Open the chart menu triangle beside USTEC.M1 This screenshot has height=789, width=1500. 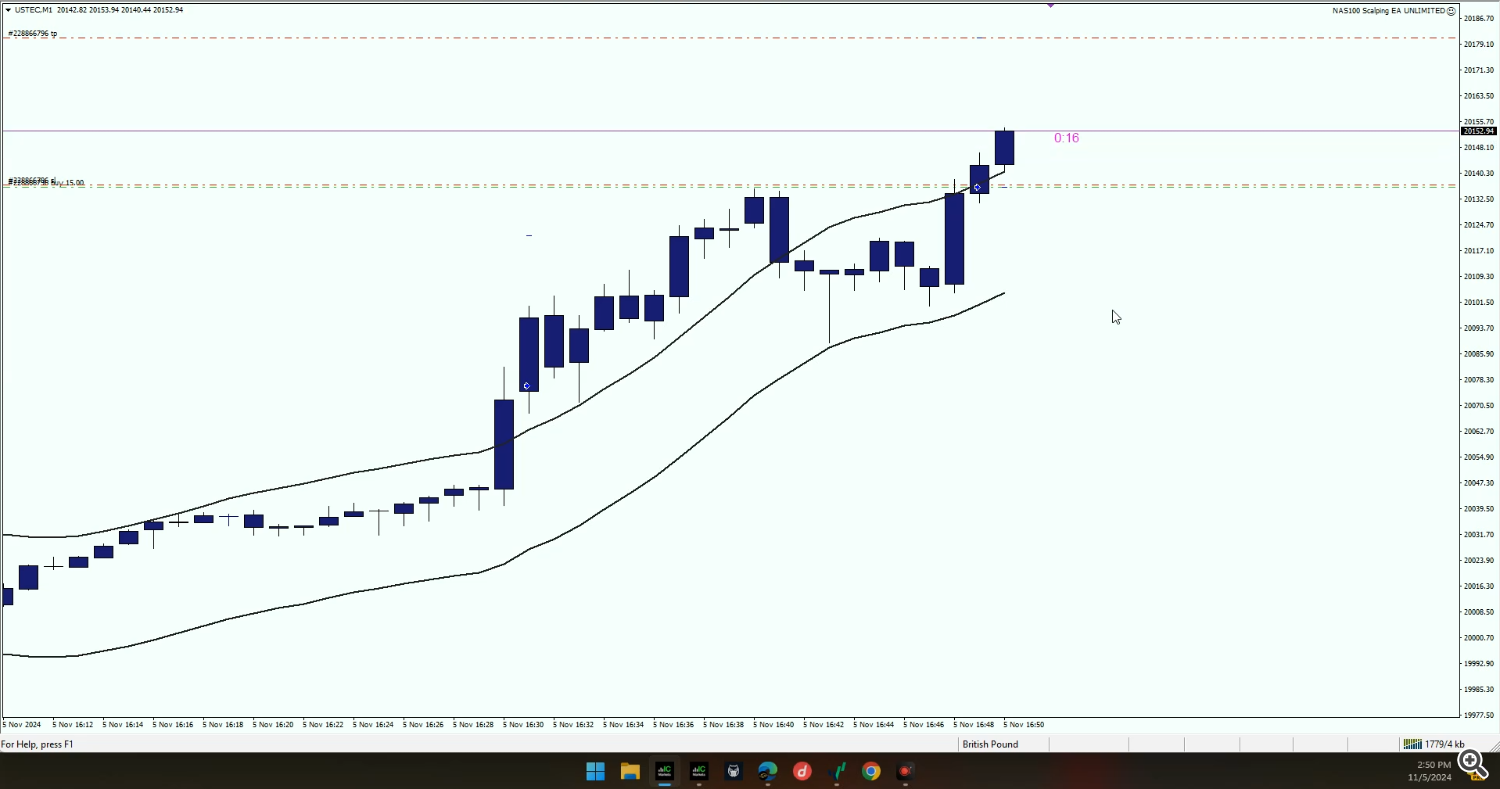pos(7,10)
